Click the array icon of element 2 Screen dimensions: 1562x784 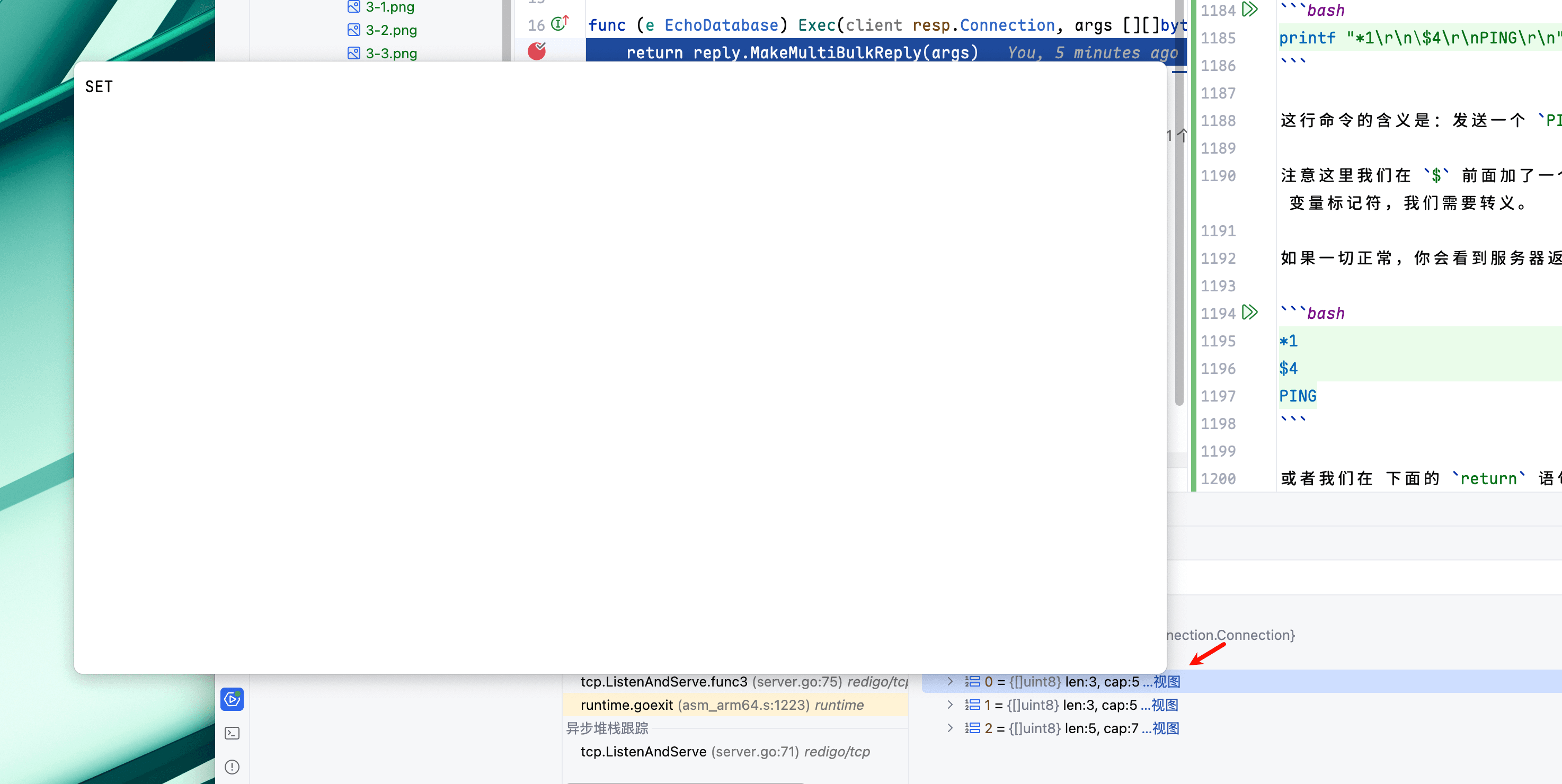(x=972, y=728)
